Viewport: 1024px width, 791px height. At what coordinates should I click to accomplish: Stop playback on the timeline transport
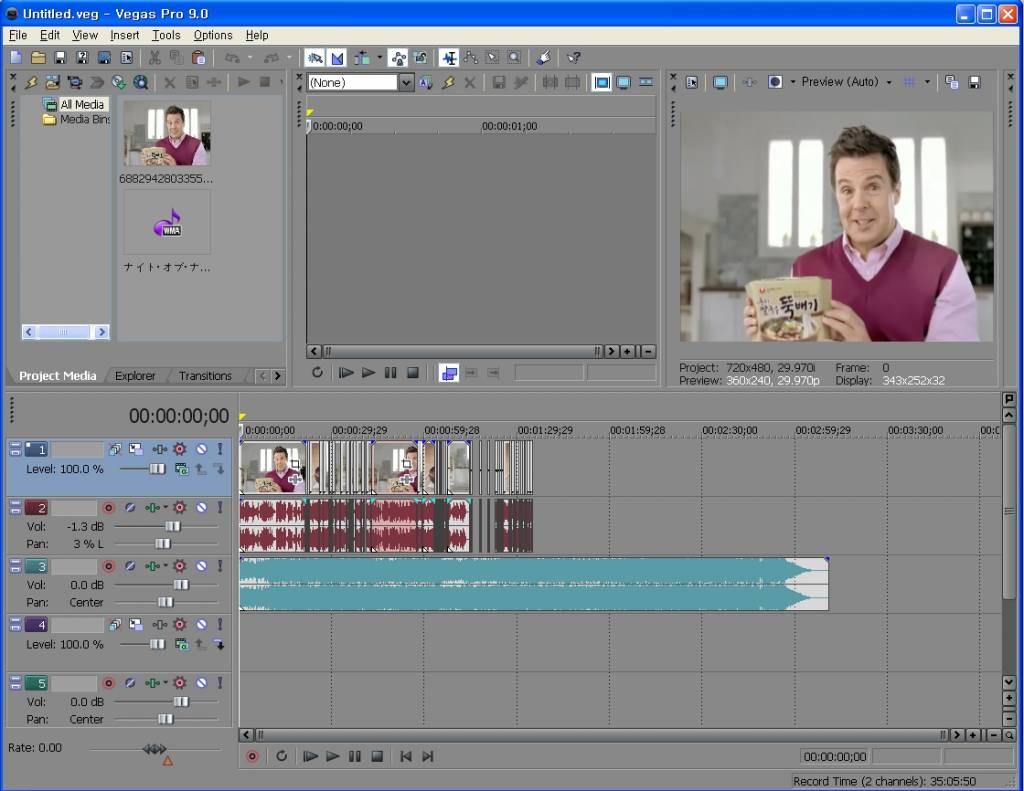[377, 756]
